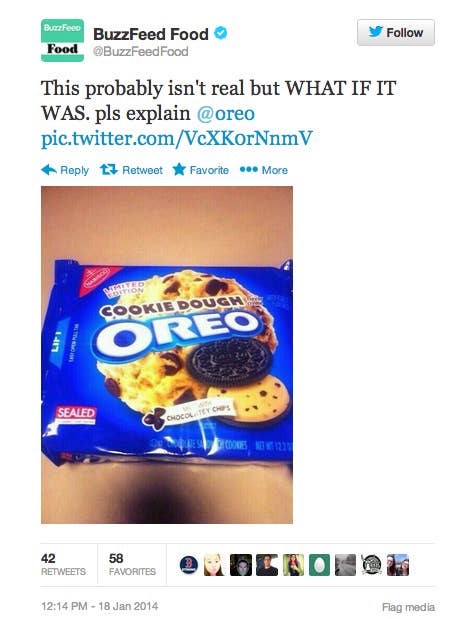Click the Reply arrow icon
Image resolution: width=473 pixels, height=619 pixels.
[49, 170]
